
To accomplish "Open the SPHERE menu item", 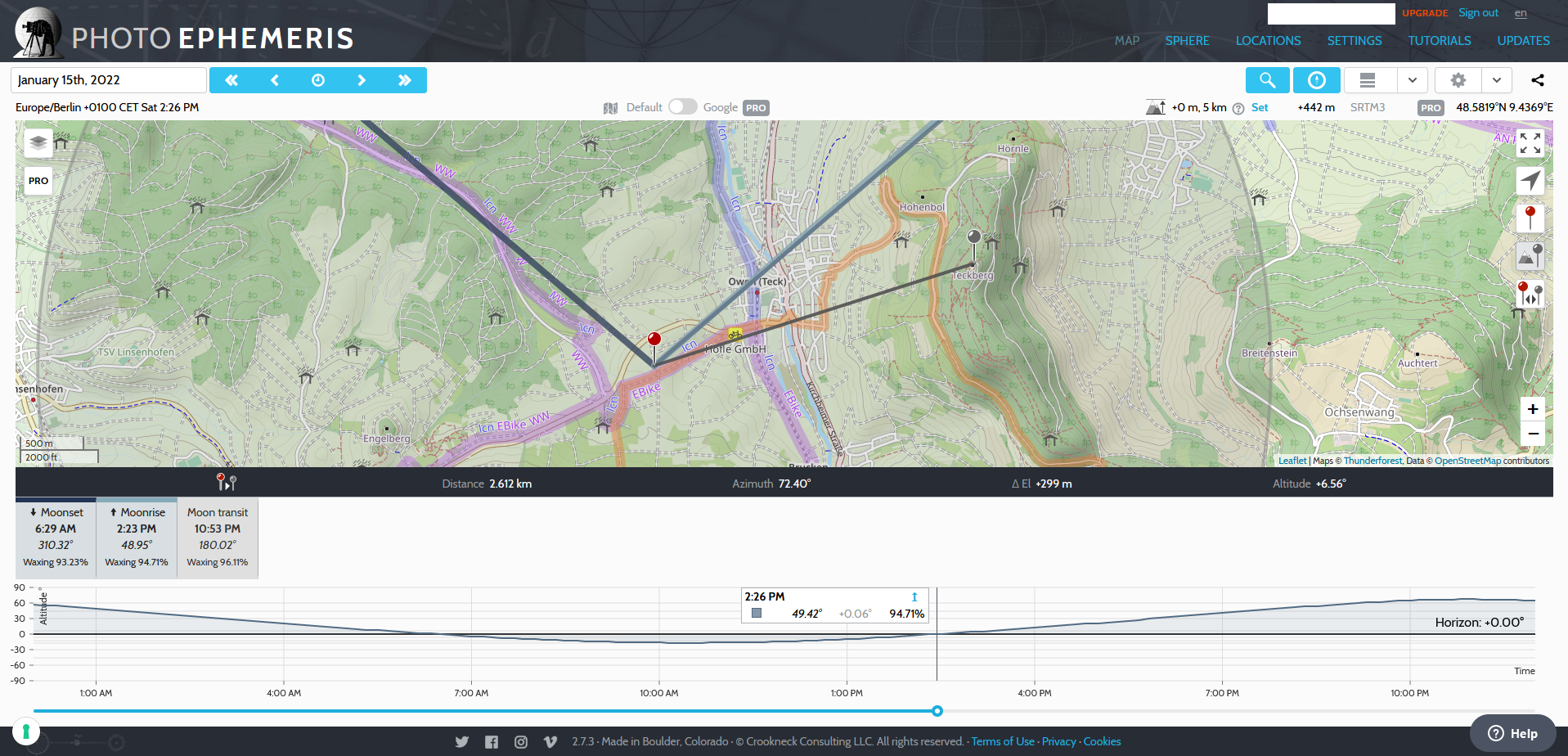I will pyautogui.click(x=1187, y=40).
